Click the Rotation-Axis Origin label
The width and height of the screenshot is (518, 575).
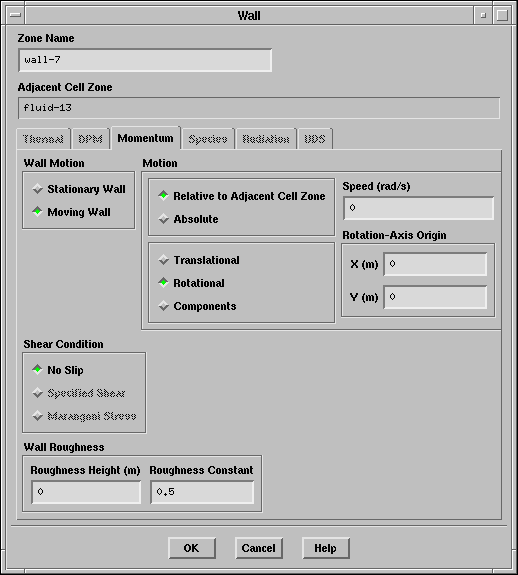(x=394, y=235)
